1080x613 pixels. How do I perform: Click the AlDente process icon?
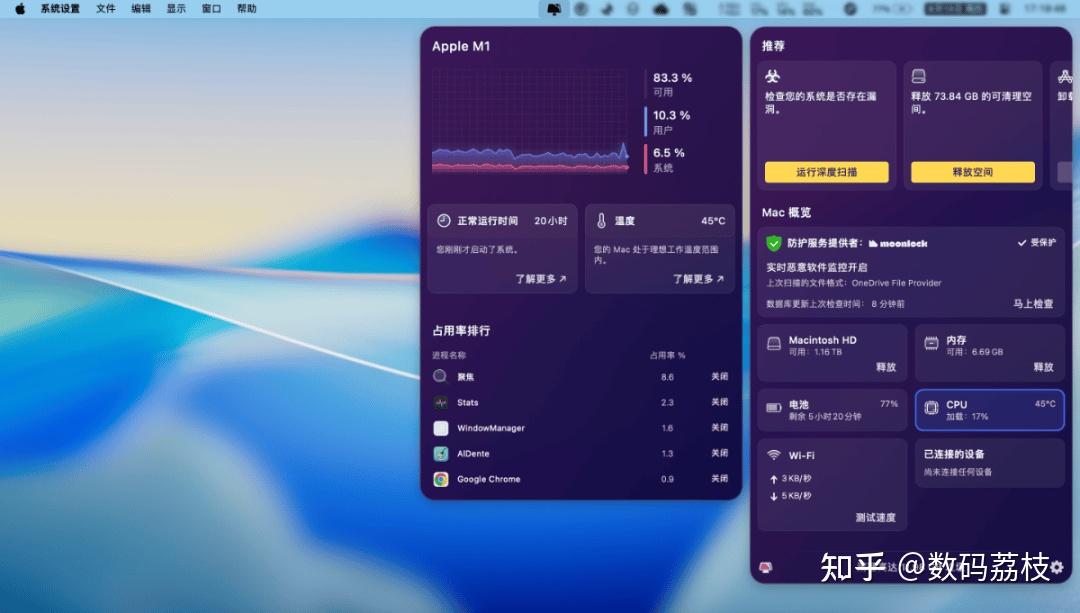[x=441, y=454]
